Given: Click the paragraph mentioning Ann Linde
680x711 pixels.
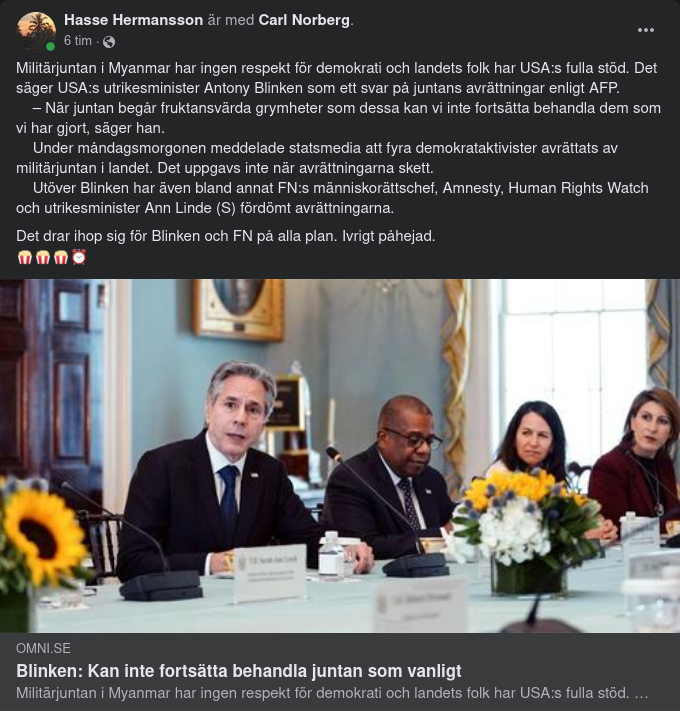Looking at the screenshot, I should (x=332, y=198).
